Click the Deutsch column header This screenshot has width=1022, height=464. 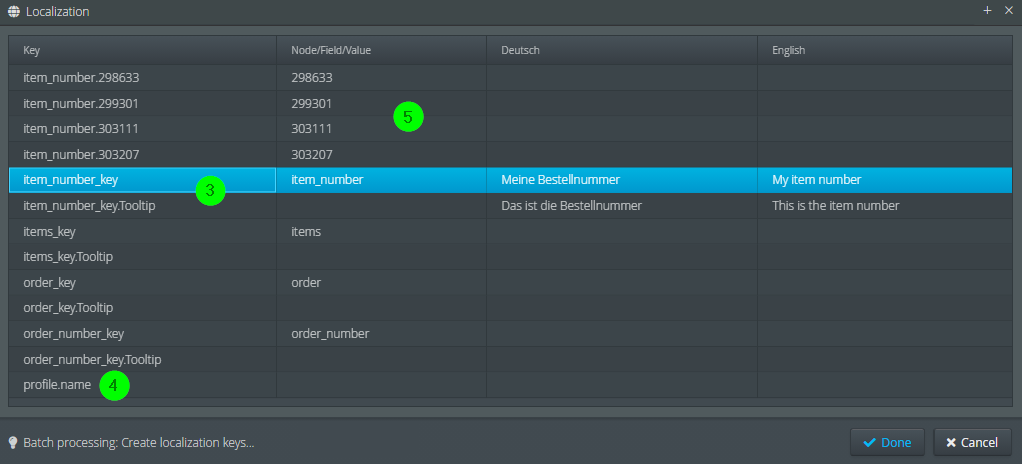[x=622, y=50]
